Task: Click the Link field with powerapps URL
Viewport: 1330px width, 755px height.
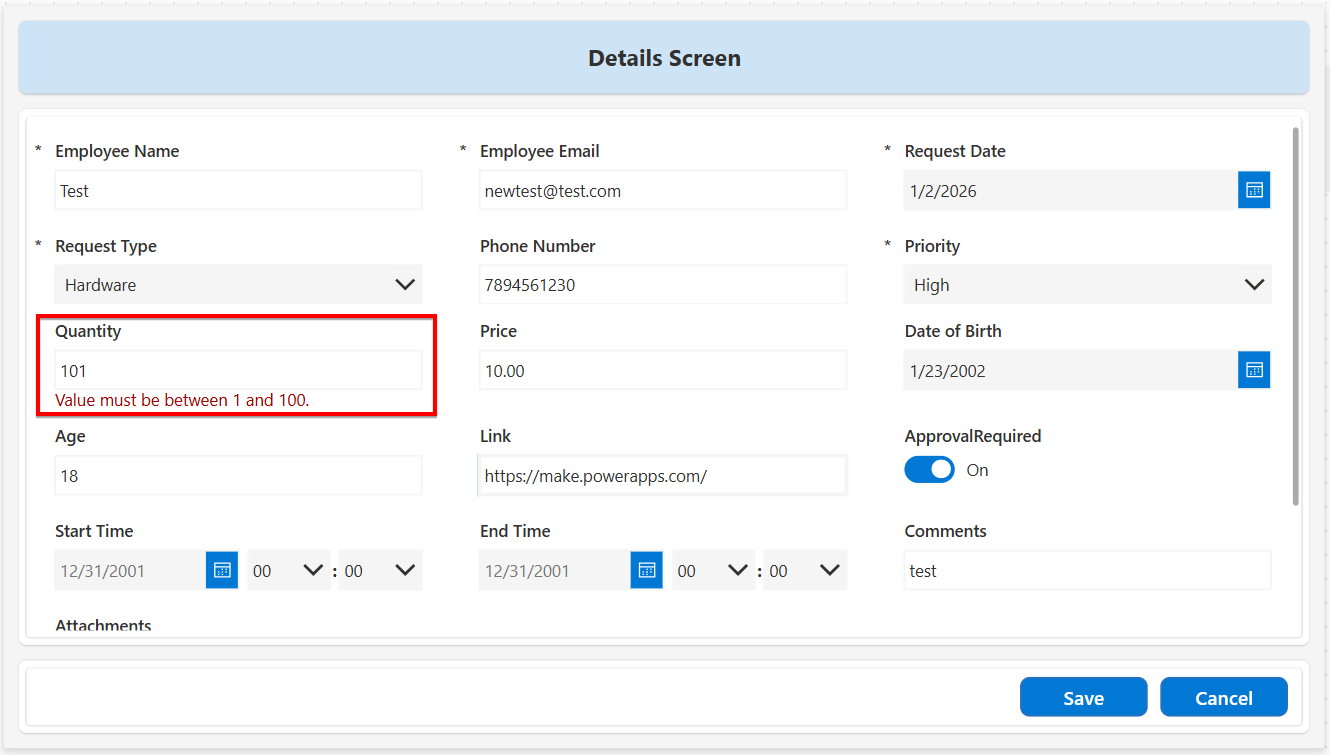Action: click(x=663, y=476)
